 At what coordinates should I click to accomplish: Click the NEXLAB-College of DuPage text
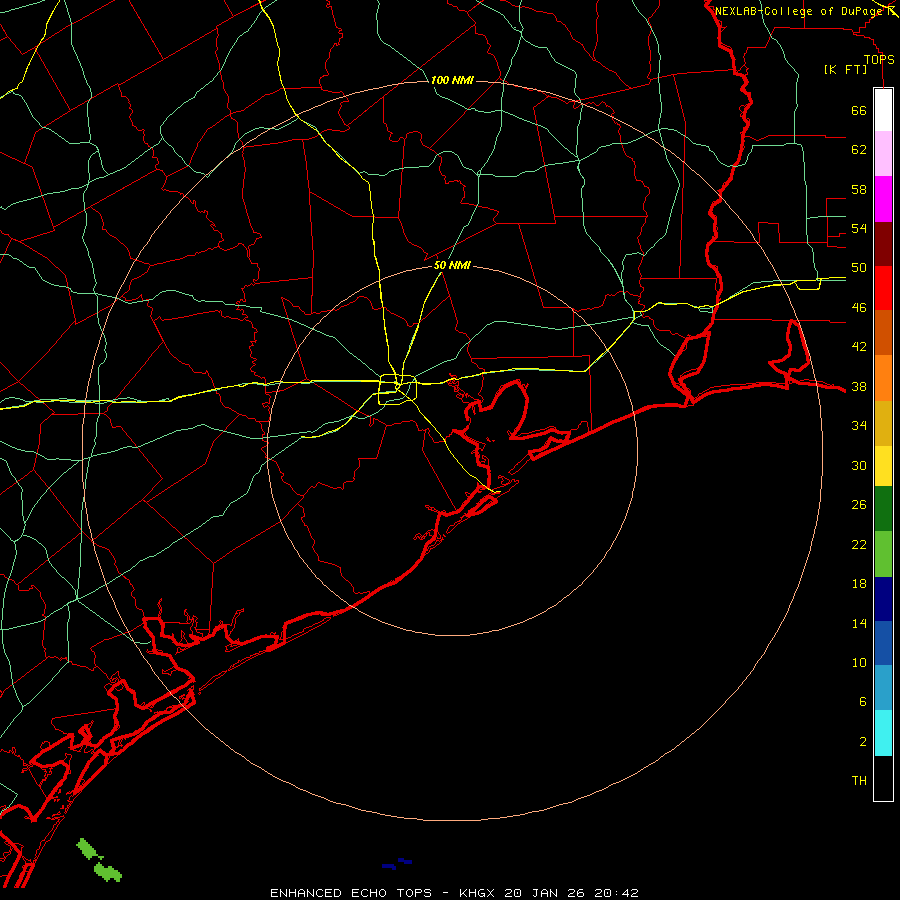798,11
